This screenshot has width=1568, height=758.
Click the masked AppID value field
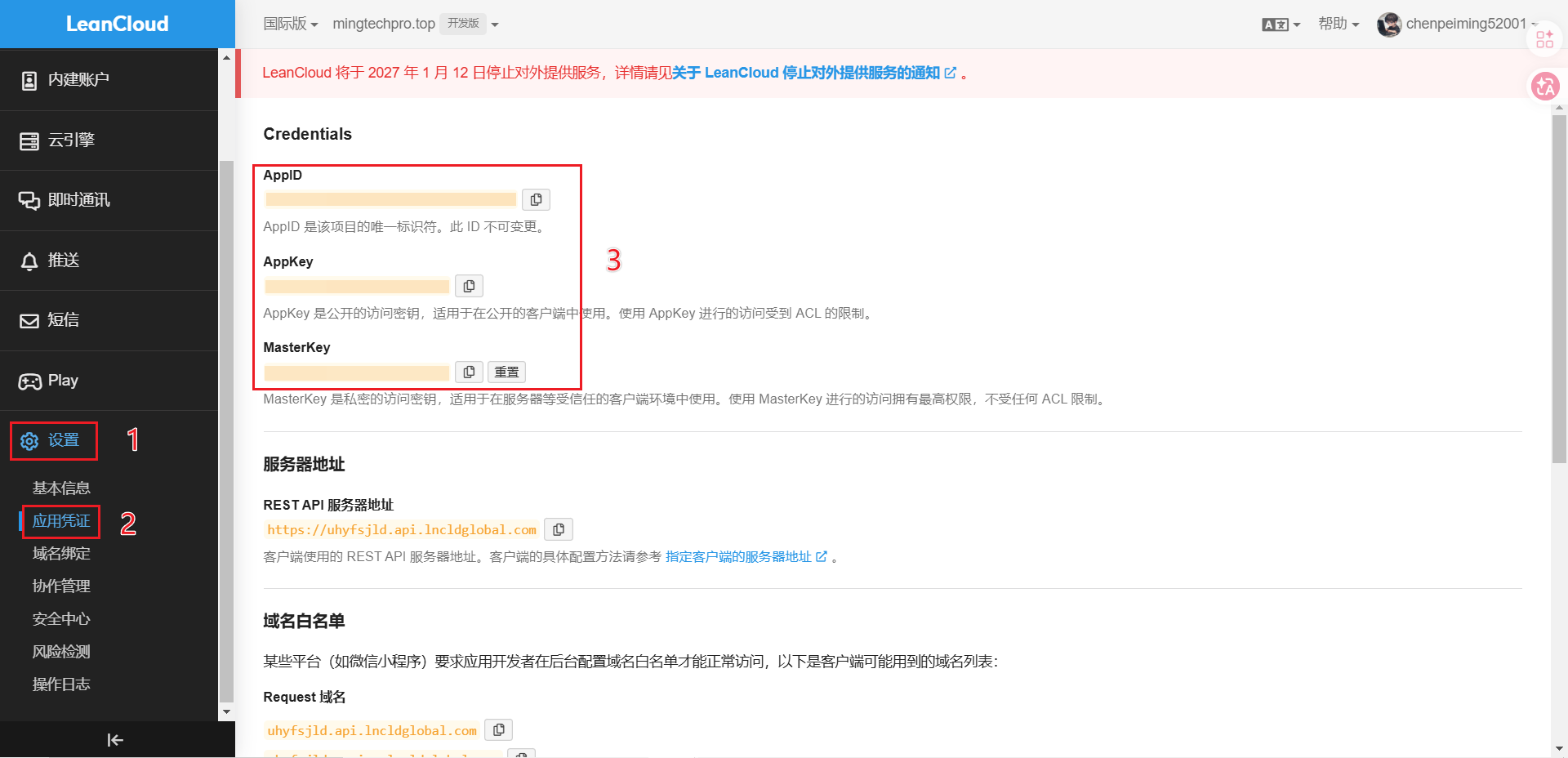390,199
